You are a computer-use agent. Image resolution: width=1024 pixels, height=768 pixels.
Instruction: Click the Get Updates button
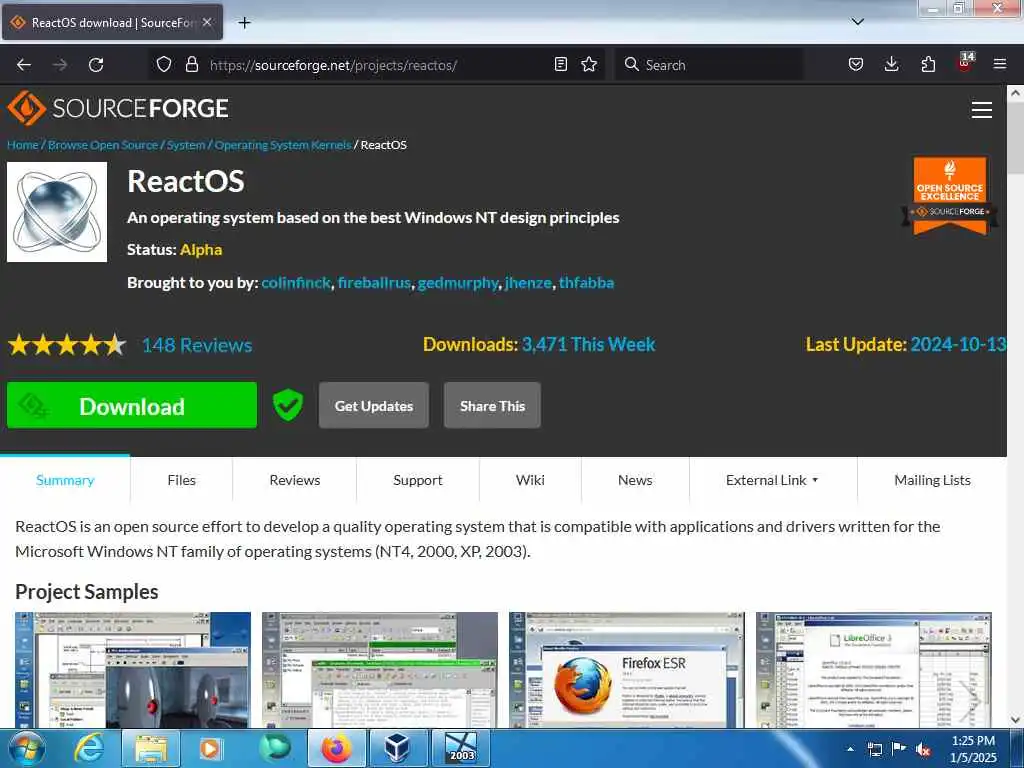tap(374, 406)
